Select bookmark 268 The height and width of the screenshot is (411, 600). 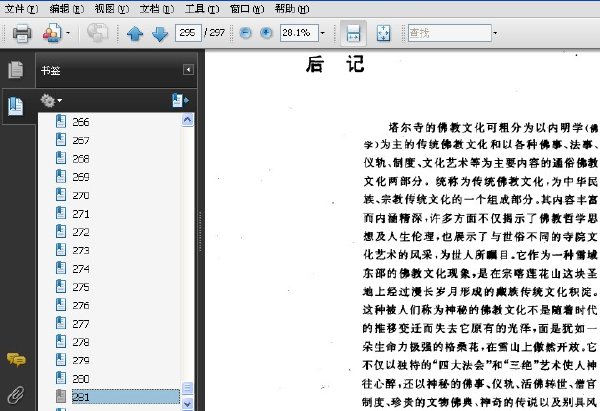pyautogui.click(x=81, y=159)
